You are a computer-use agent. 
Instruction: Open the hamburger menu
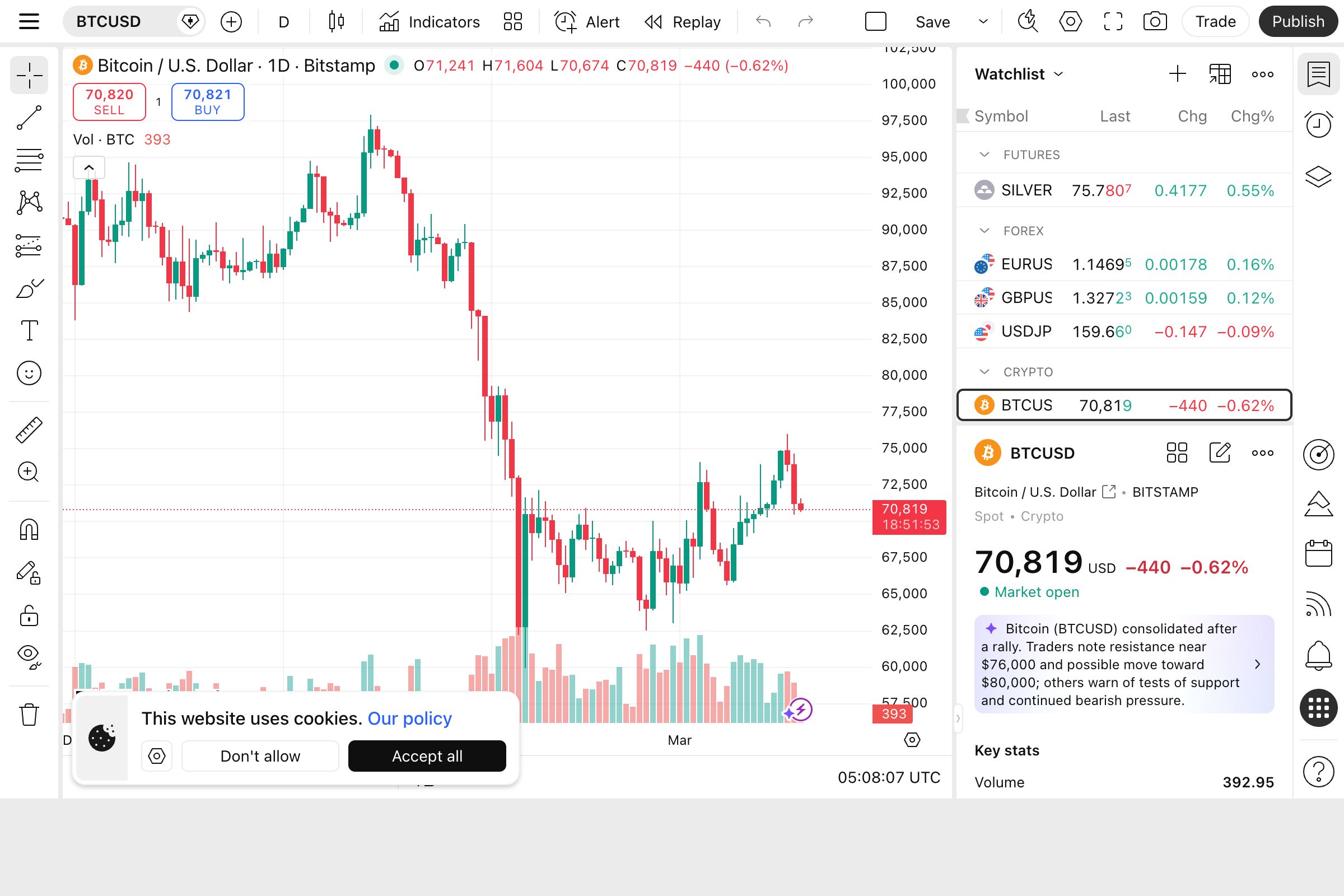(x=28, y=21)
